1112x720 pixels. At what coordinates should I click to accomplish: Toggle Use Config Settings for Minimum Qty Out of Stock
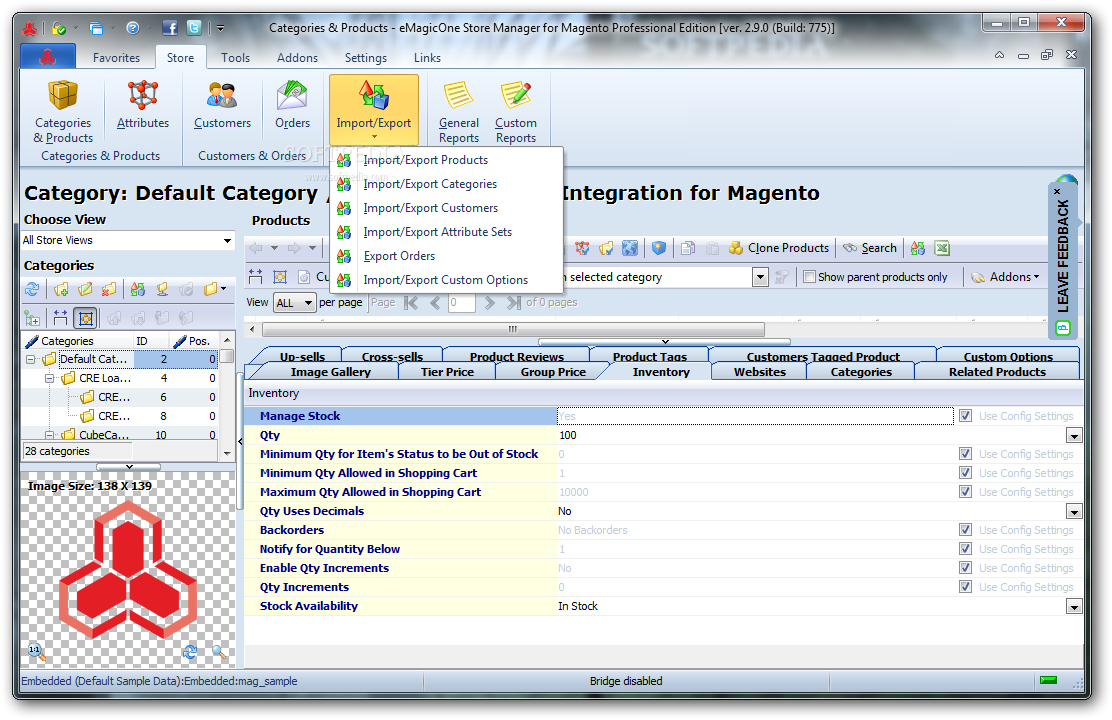click(965, 454)
